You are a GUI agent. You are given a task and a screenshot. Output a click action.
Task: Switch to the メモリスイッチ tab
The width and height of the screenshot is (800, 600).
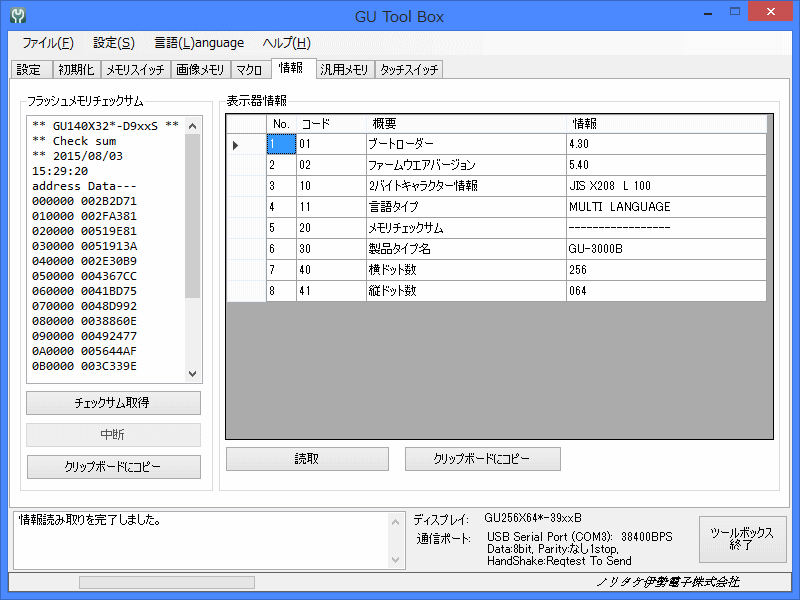136,69
